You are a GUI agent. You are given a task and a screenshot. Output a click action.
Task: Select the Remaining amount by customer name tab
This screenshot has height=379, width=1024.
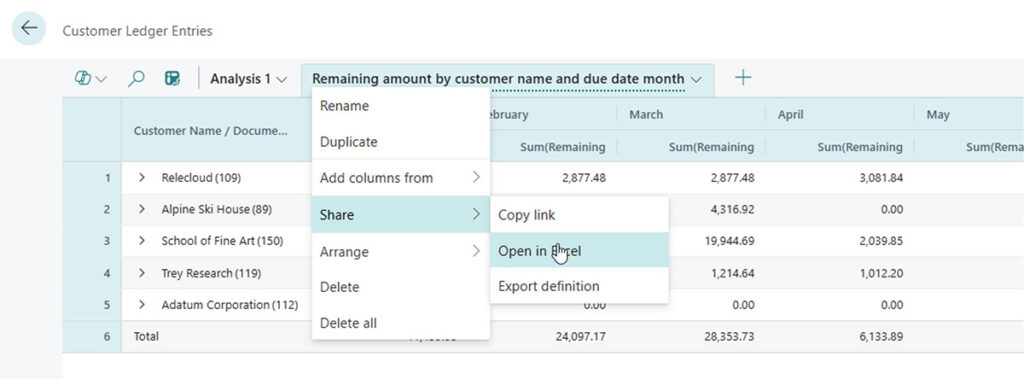tap(498, 79)
